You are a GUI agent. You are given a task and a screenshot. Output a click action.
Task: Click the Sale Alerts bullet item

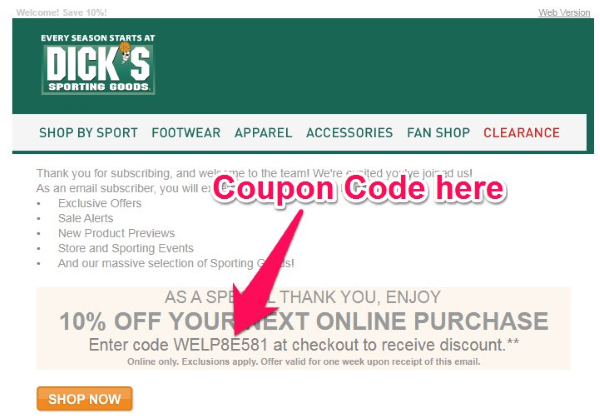85,218
